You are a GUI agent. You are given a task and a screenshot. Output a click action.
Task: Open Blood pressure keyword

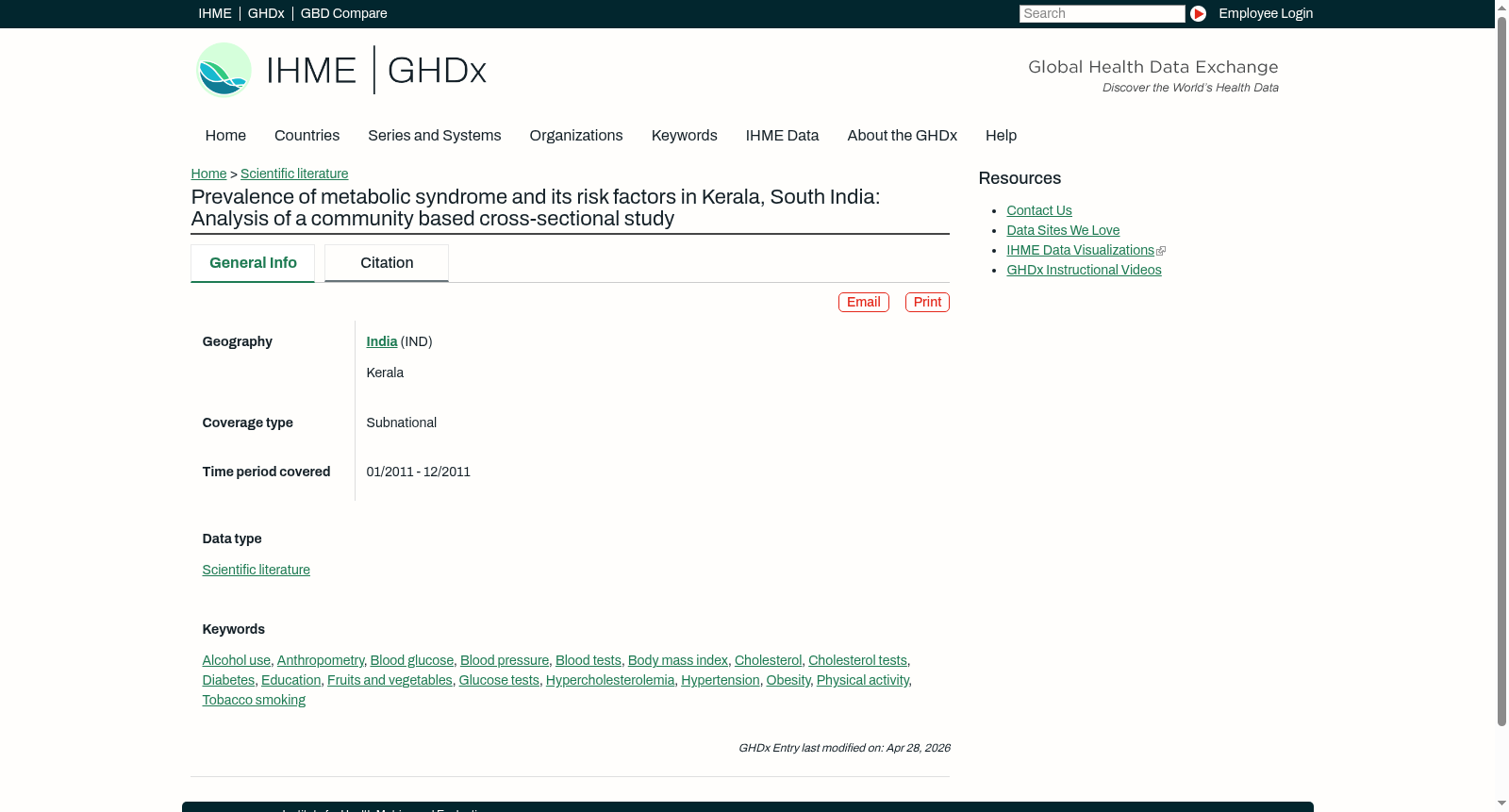[505, 660]
